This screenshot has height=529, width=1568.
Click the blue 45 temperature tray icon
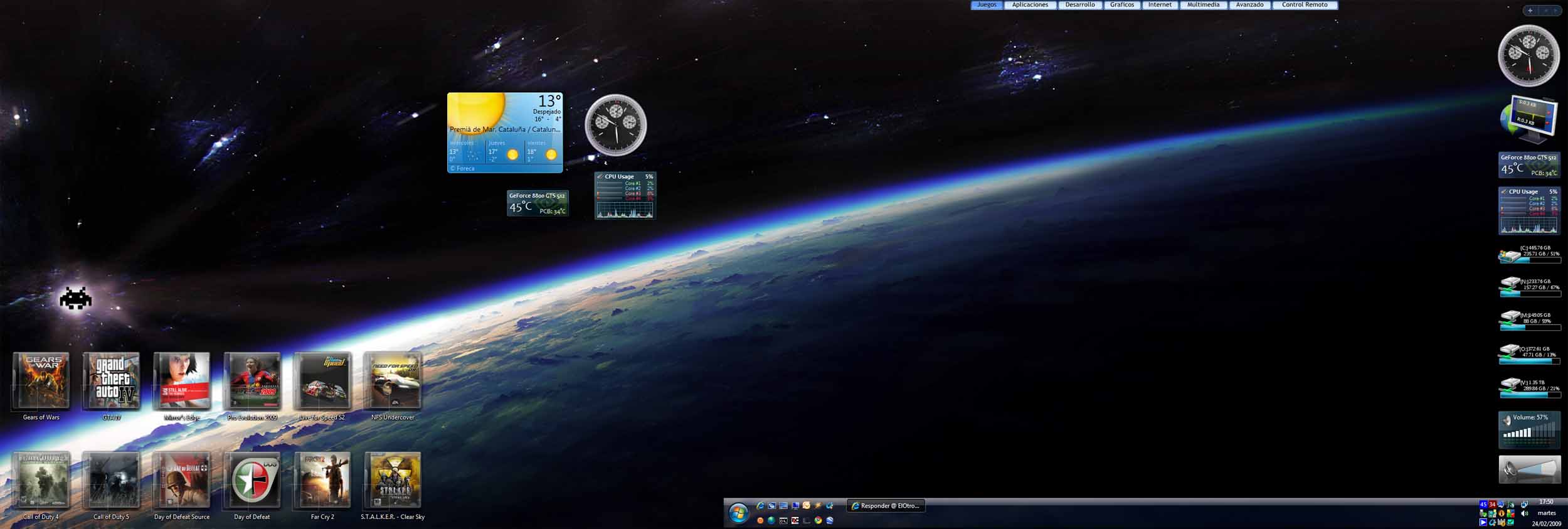(1483, 505)
